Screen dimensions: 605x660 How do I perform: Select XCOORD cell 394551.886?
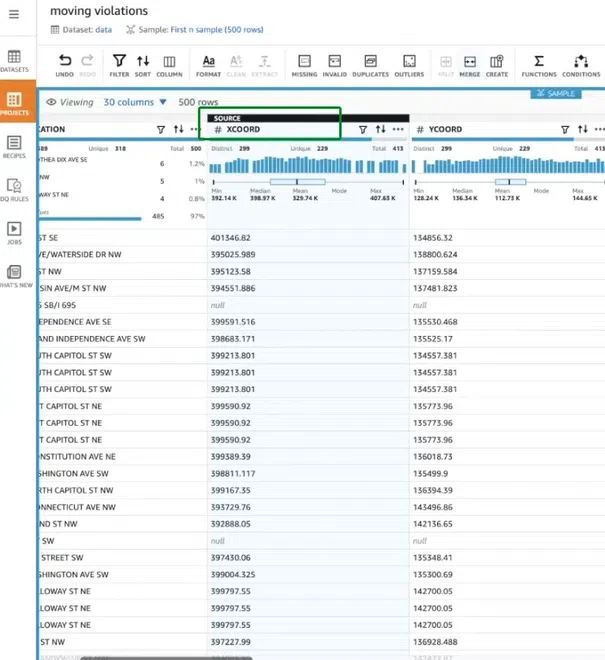(308, 288)
